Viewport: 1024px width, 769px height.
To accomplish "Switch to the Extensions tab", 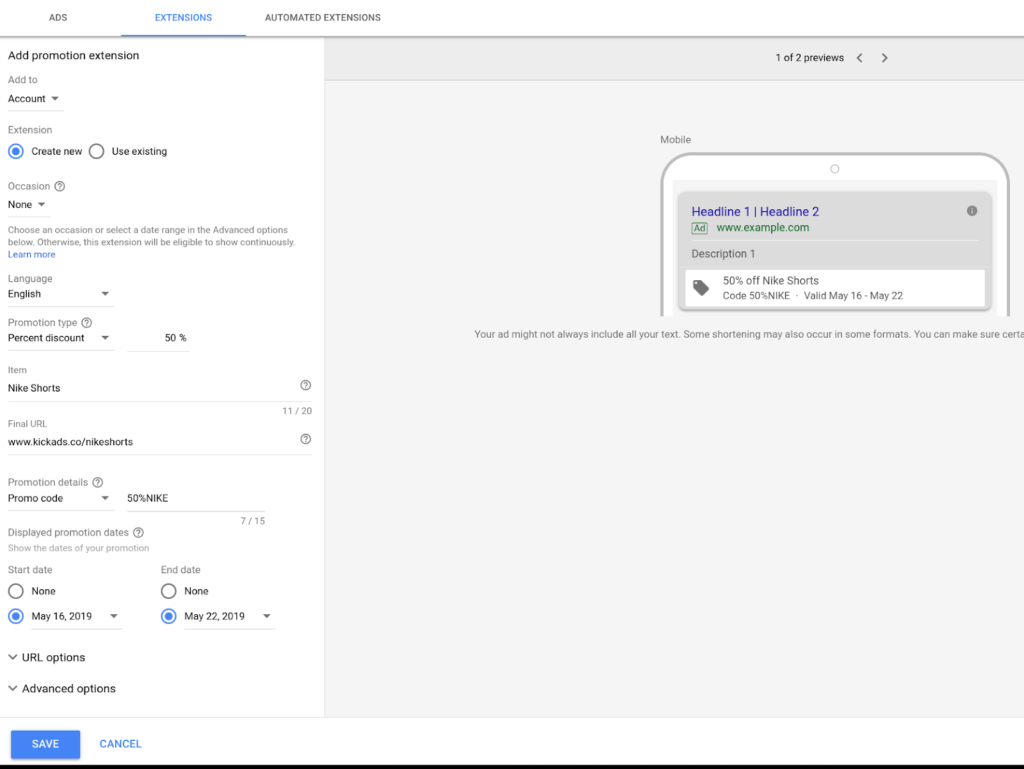I will coord(184,18).
